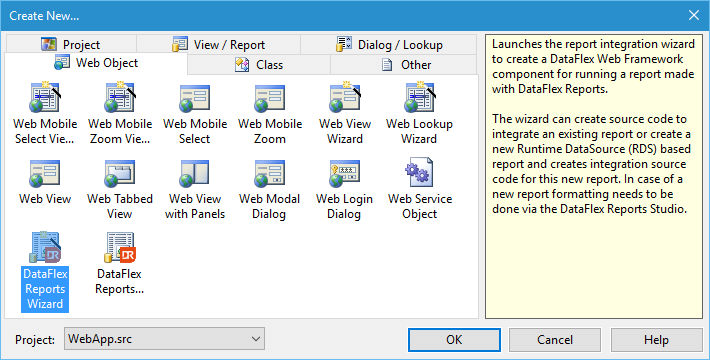
Task: Switch to the View / Report tab
Action: point(218,44)
